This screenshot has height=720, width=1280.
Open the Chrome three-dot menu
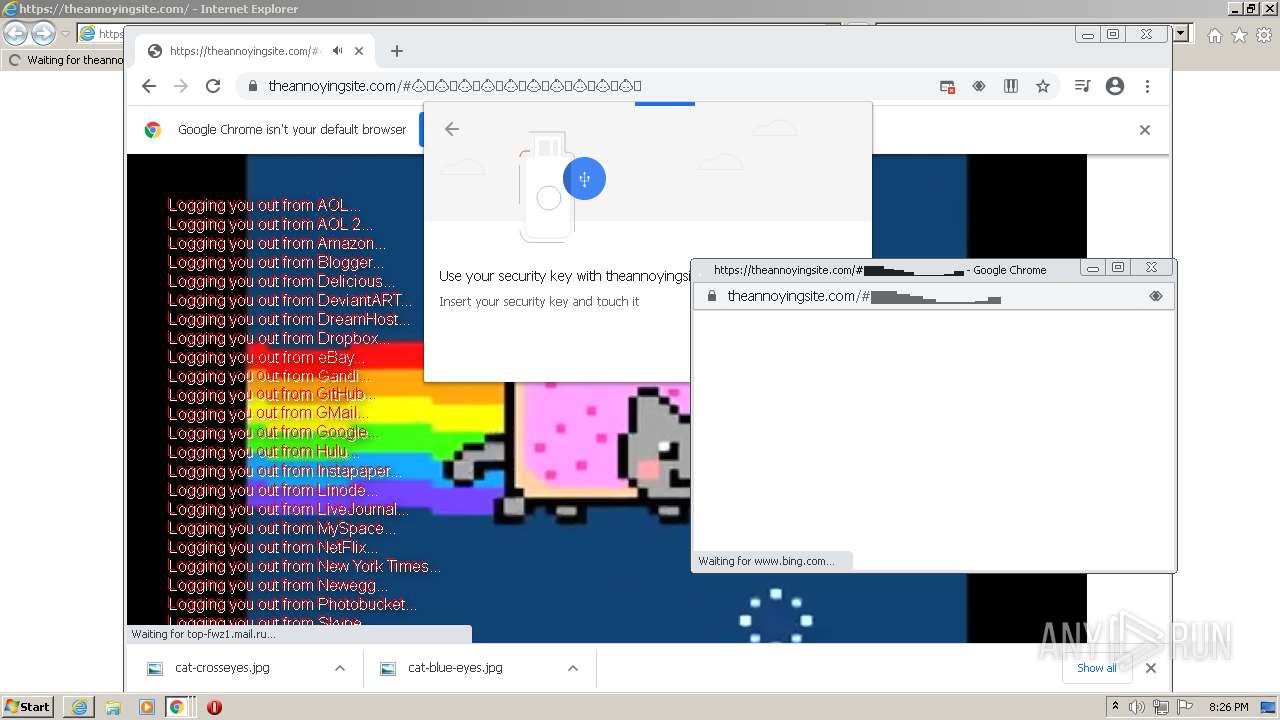click(1147, 86)
